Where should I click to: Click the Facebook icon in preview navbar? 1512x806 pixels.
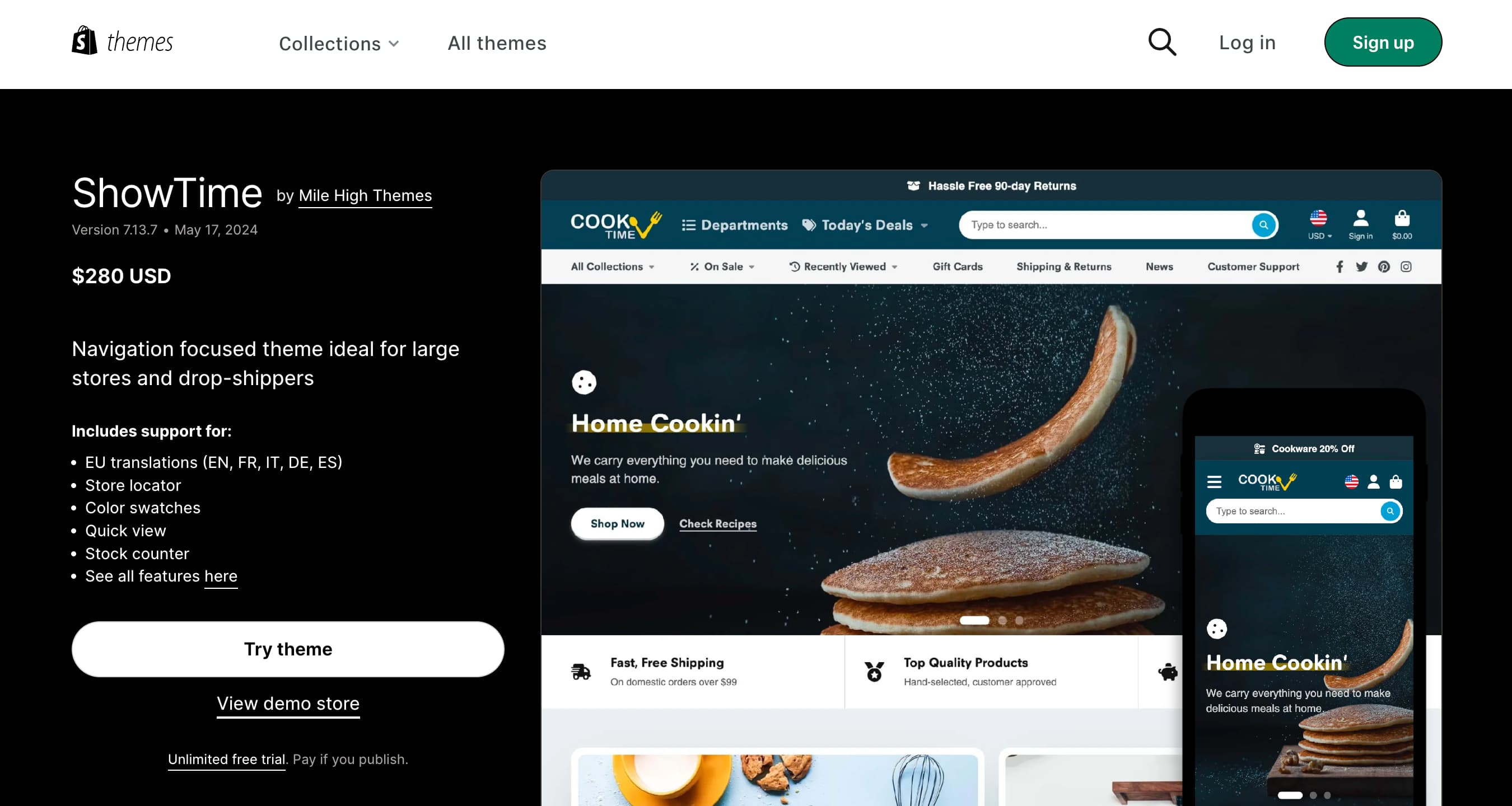pyautogui.click(x=1340, y=267)
